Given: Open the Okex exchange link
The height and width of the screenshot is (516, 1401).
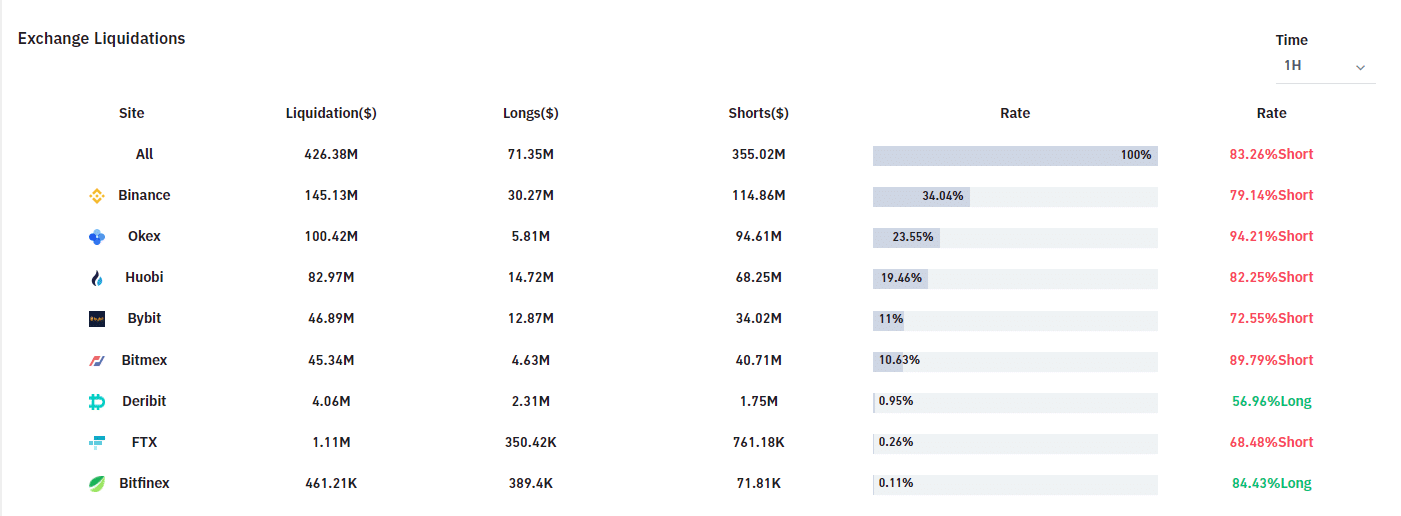Looking at the screenshot, I should (144, 236).
